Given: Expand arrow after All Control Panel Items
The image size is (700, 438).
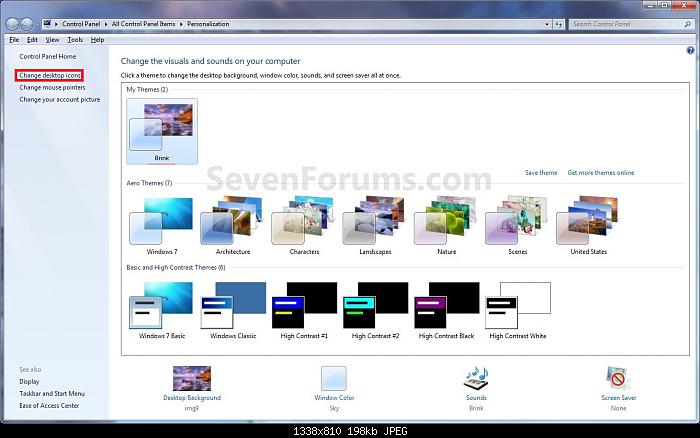Looking at the screenshot, I should click(181, 24).
